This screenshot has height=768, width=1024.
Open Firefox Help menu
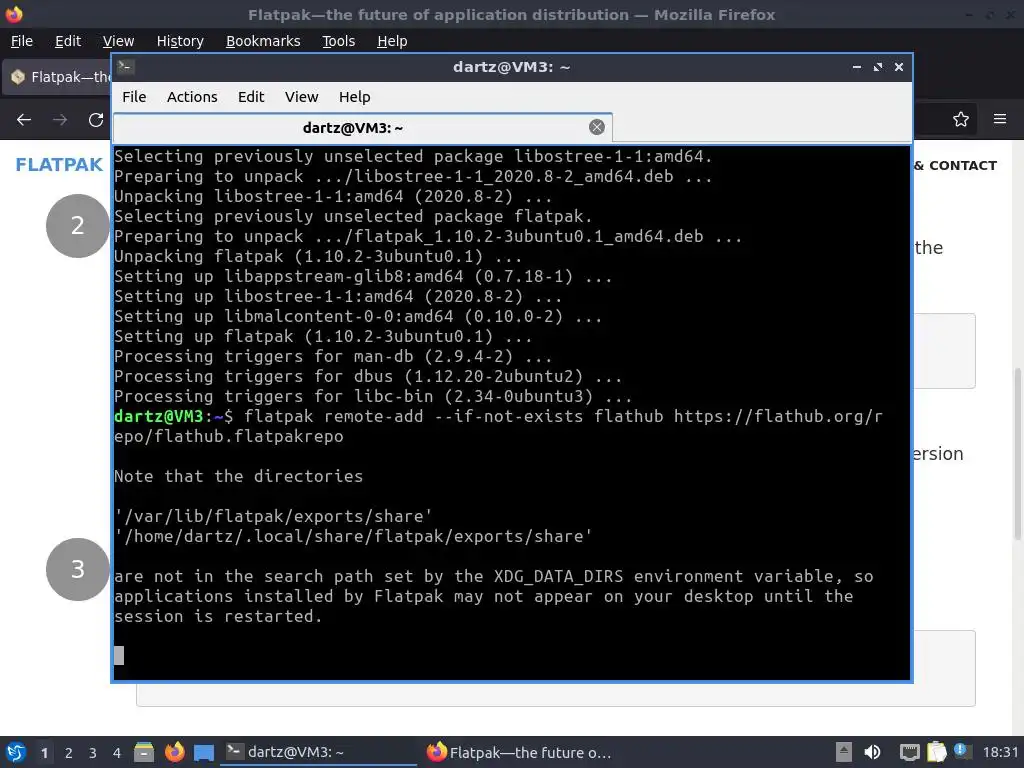392,40
